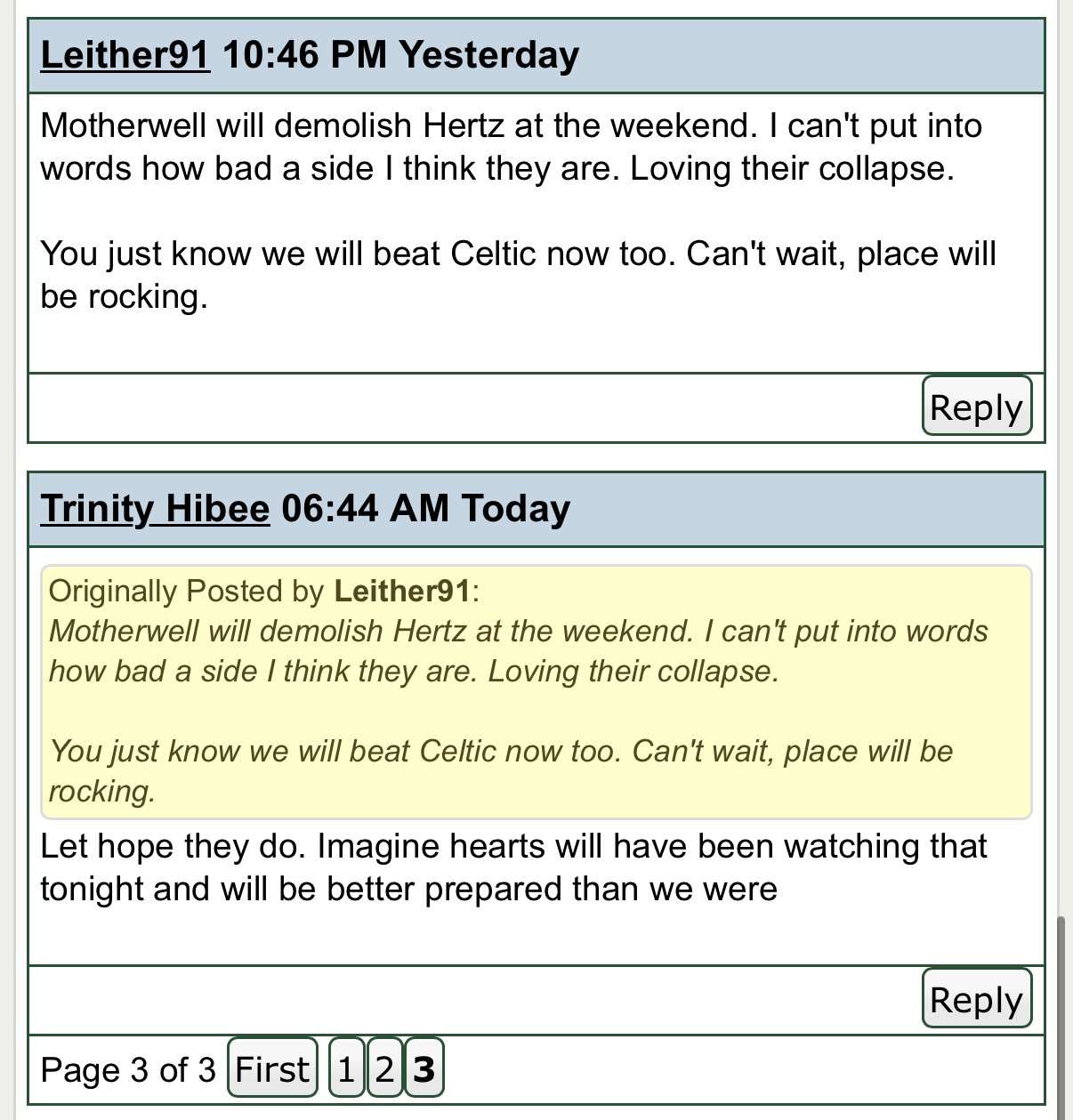
Task: Click the "Originally Posted by" label
Action: click(x=186, y=591)
